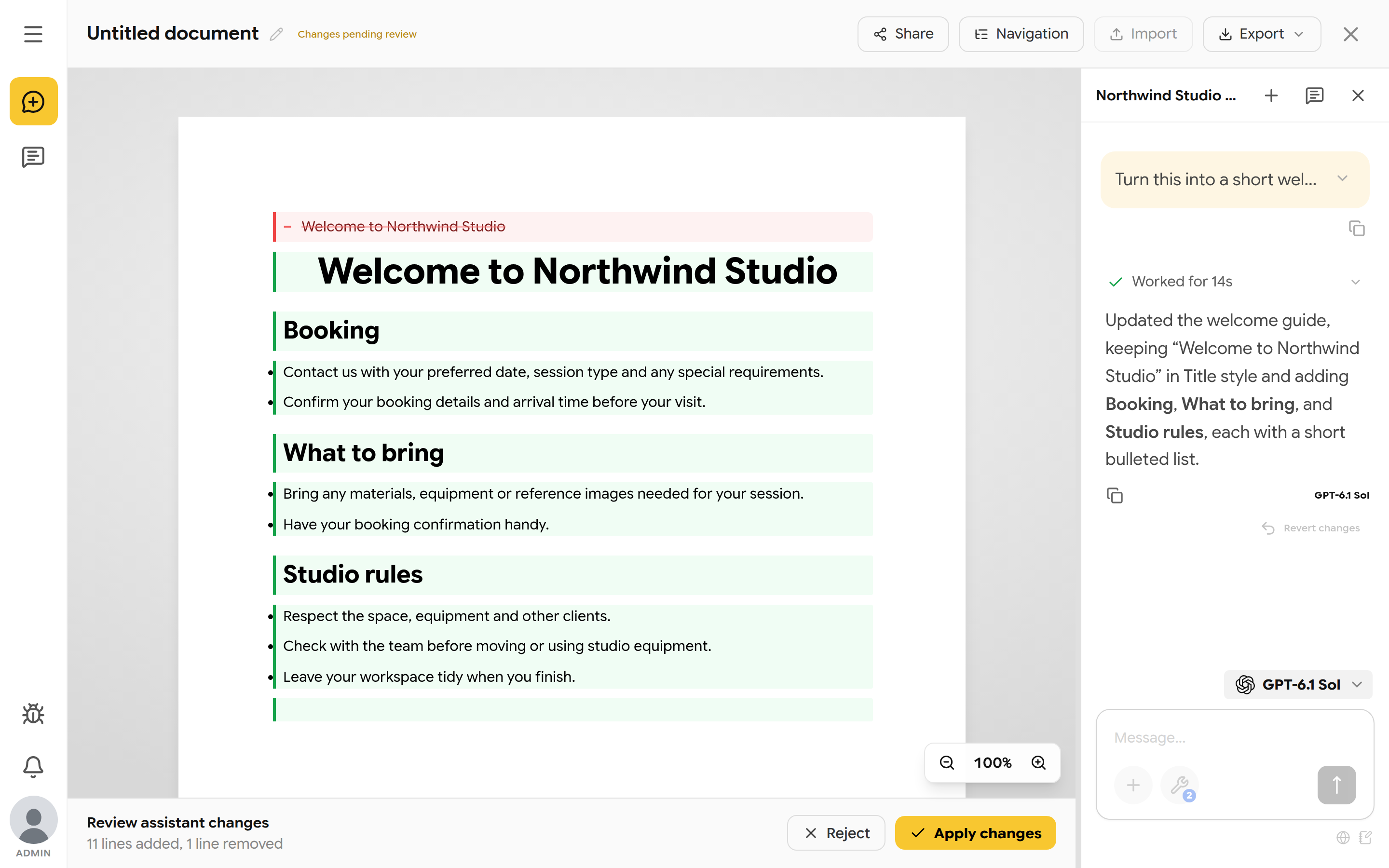Open the Export dropdown
Viewport: 1389px width, 868px height.
click(x=1262, y=34)
